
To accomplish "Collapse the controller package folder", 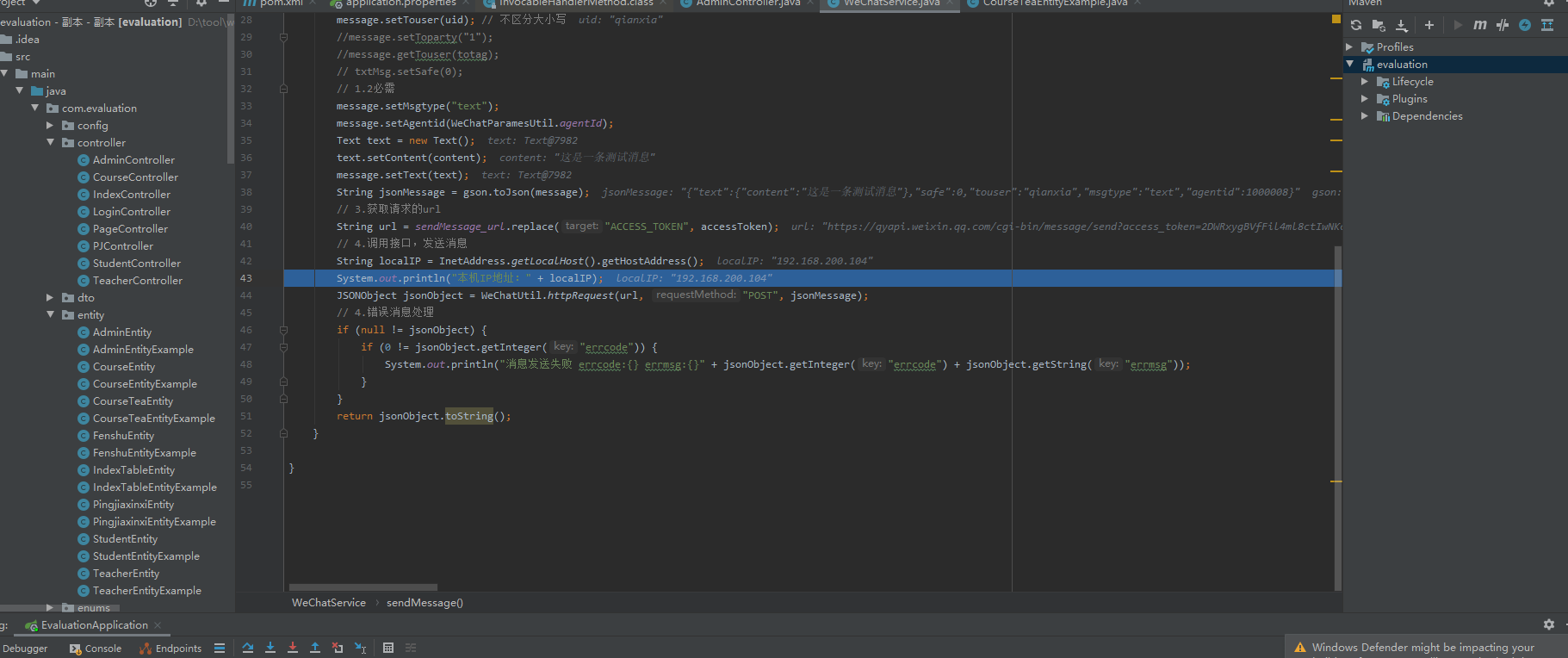I will point(50,143).
